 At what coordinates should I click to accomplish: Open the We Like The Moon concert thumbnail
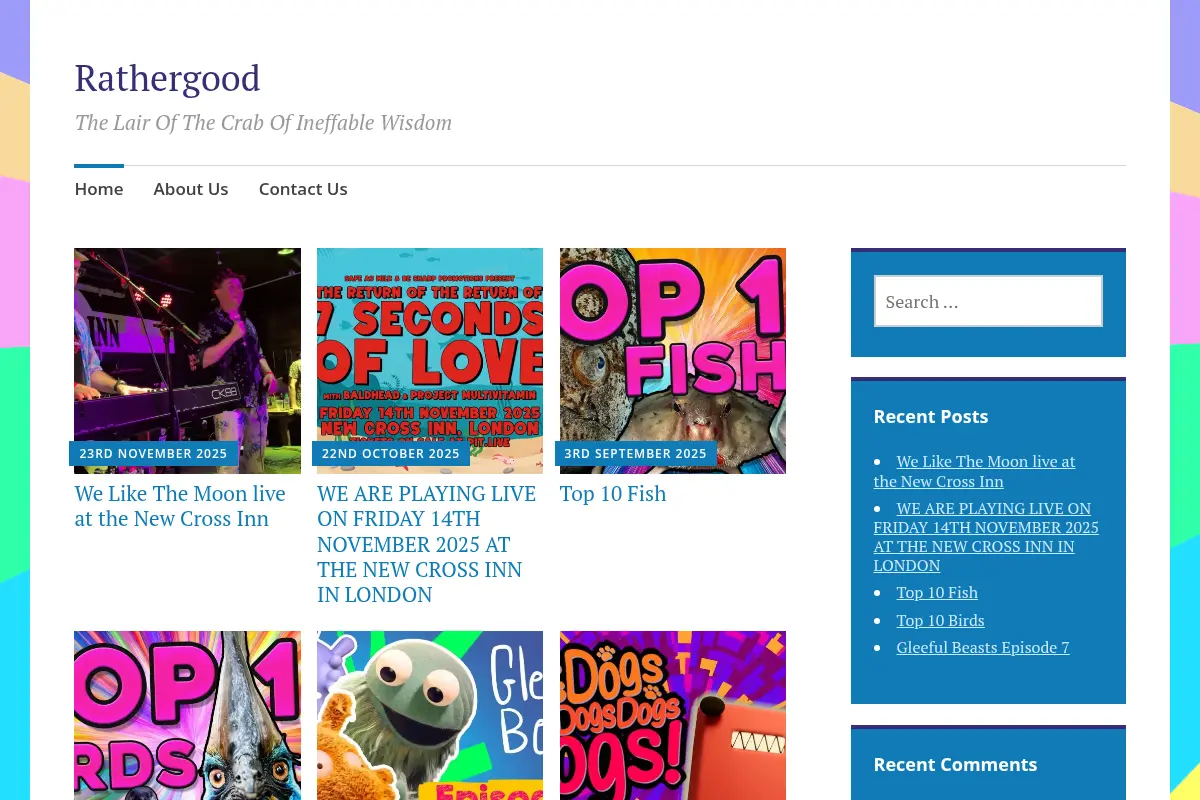[187, 361]
